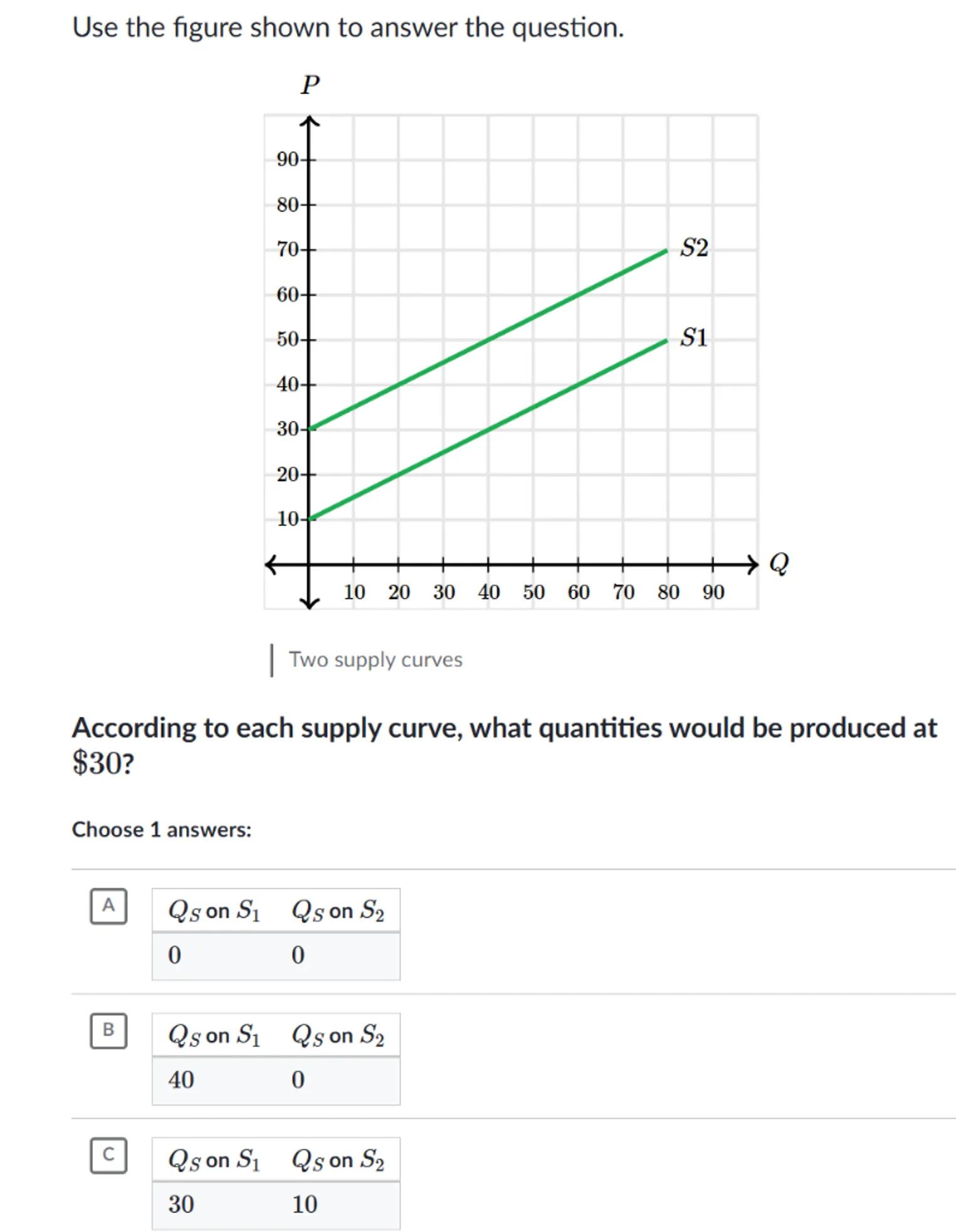Click the 90 tick label on the price axis
956x1232 pixels.
[x=287, y=159]
